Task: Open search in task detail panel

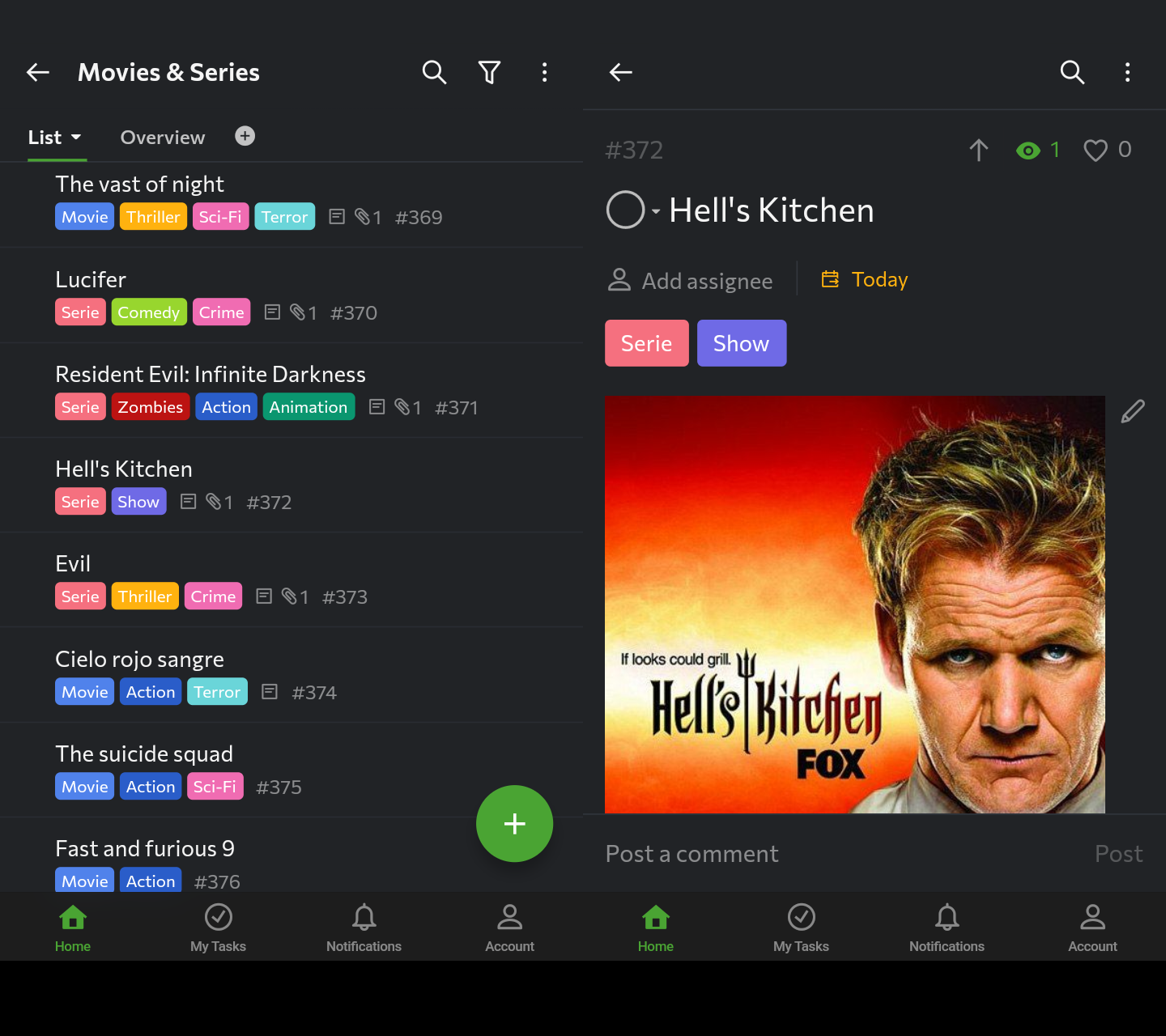Action: 1072,73
